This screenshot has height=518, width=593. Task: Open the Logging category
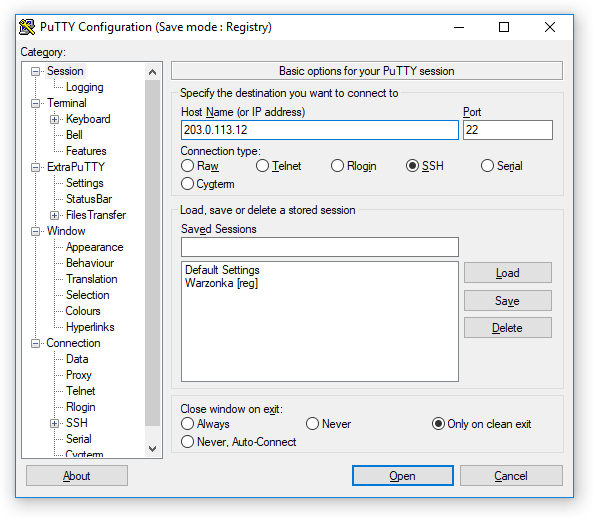pos(84,87)
